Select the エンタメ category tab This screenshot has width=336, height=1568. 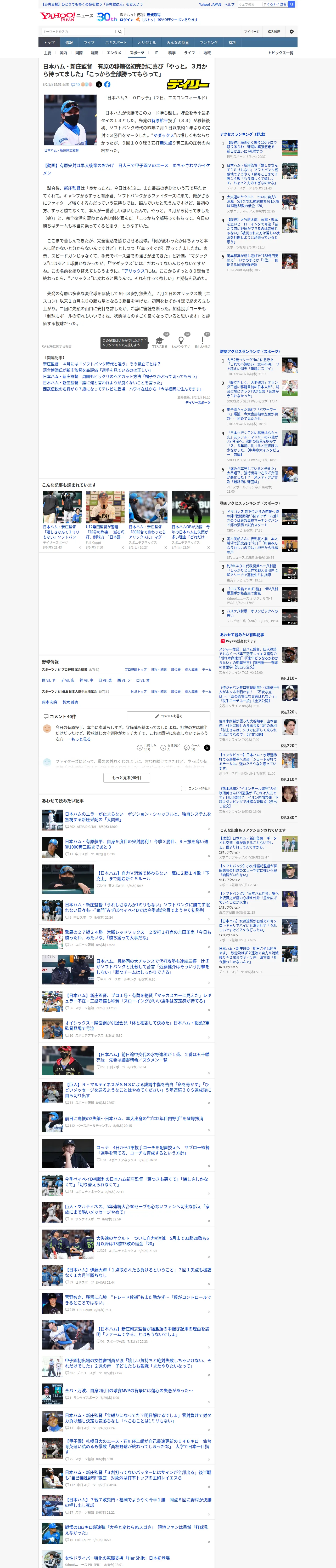click(x=114, y=53)
